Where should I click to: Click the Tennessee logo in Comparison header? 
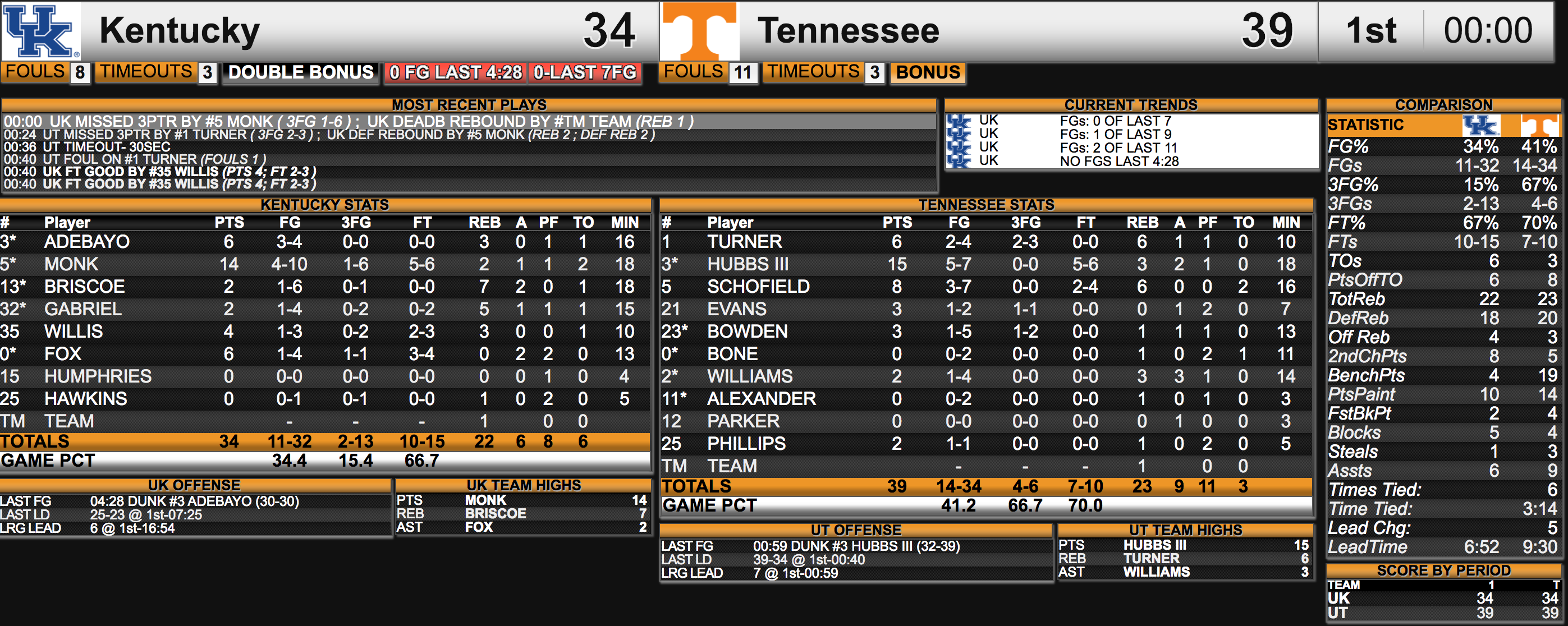(x=1539, y=125)
